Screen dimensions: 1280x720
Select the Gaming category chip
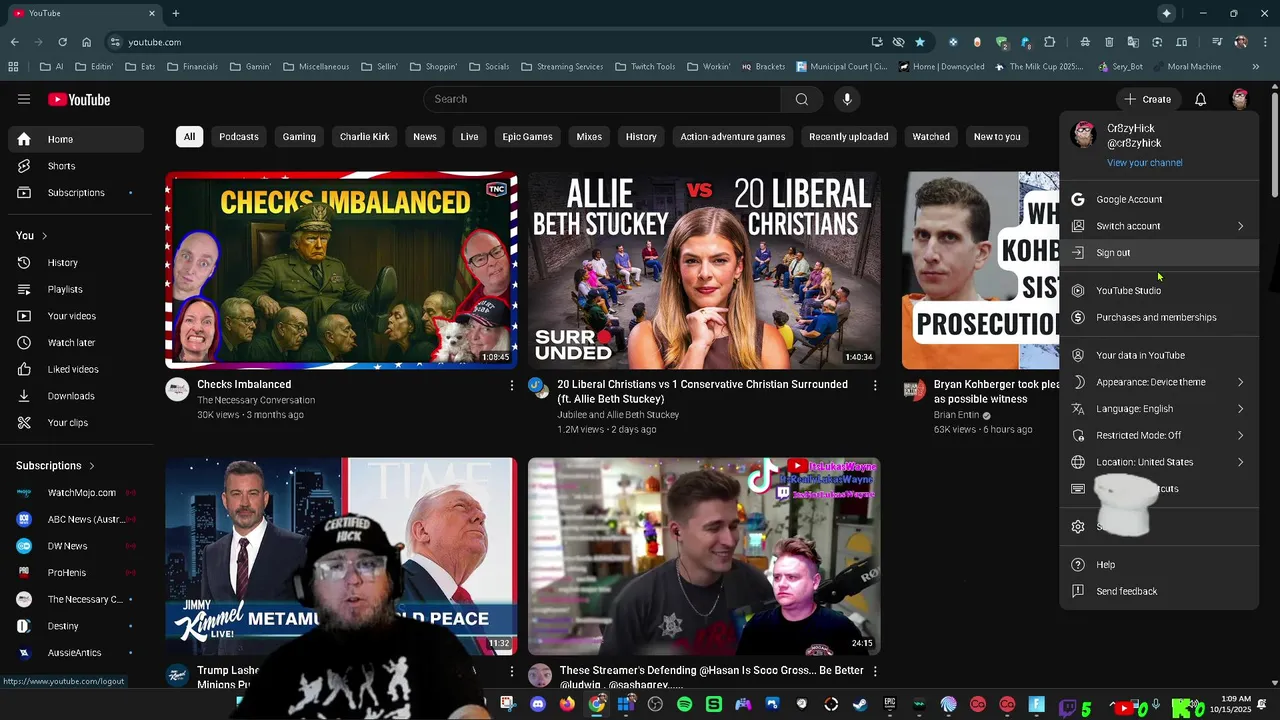coord(299,137)
